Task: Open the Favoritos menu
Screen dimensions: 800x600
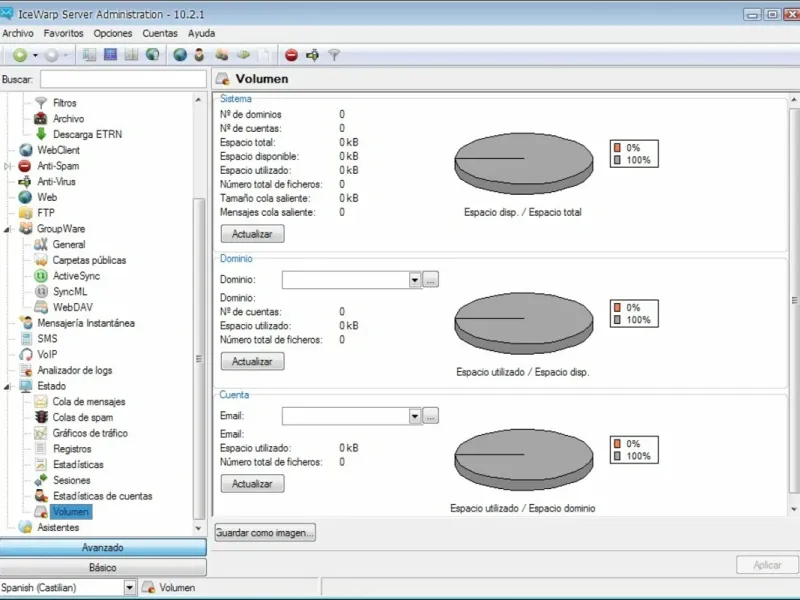Action: tap(63, 34)
